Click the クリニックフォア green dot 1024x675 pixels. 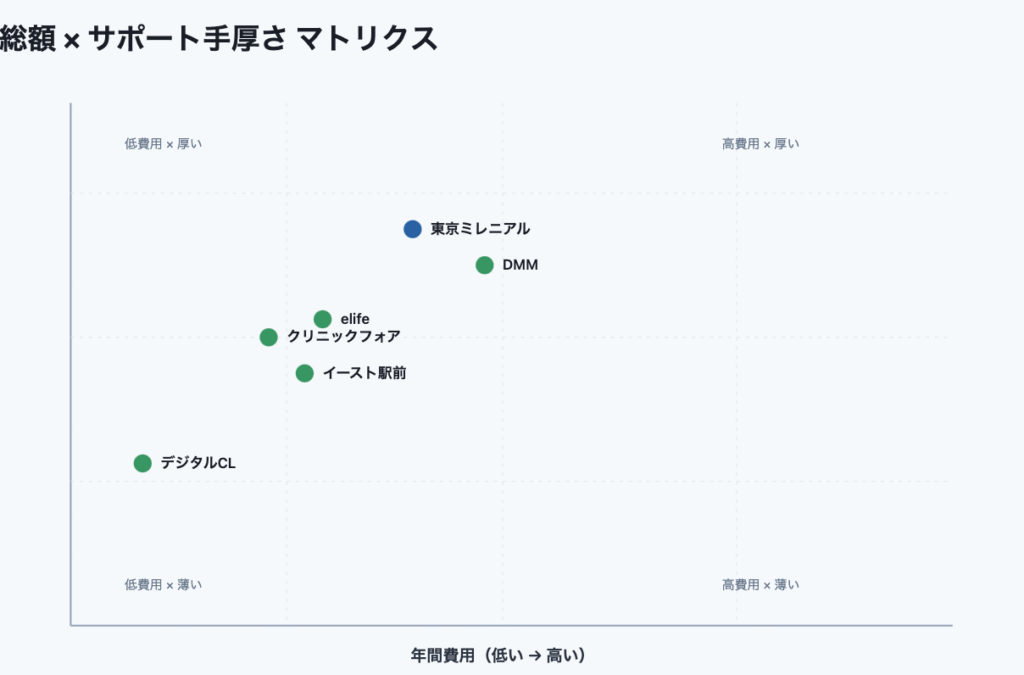(x=268, y=337)
